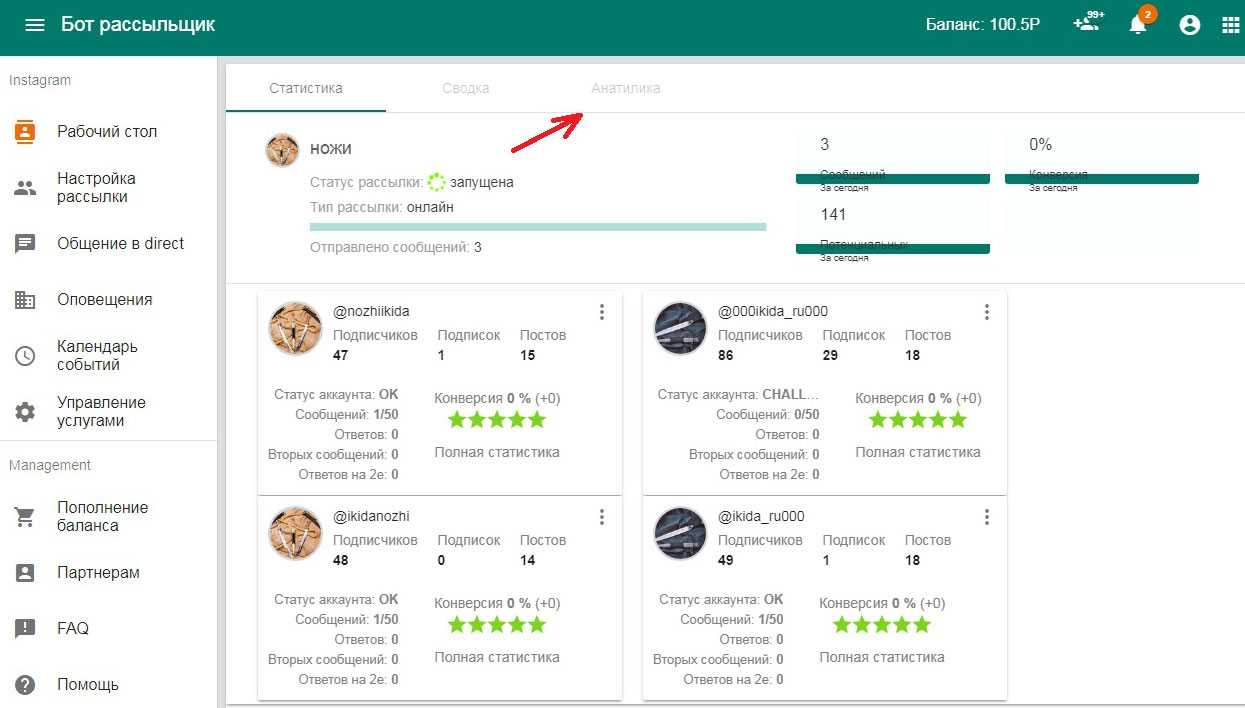Viewport: 1245px width, 708px height.
Task: Switch to the Аналитика tab
Action: 625,88
